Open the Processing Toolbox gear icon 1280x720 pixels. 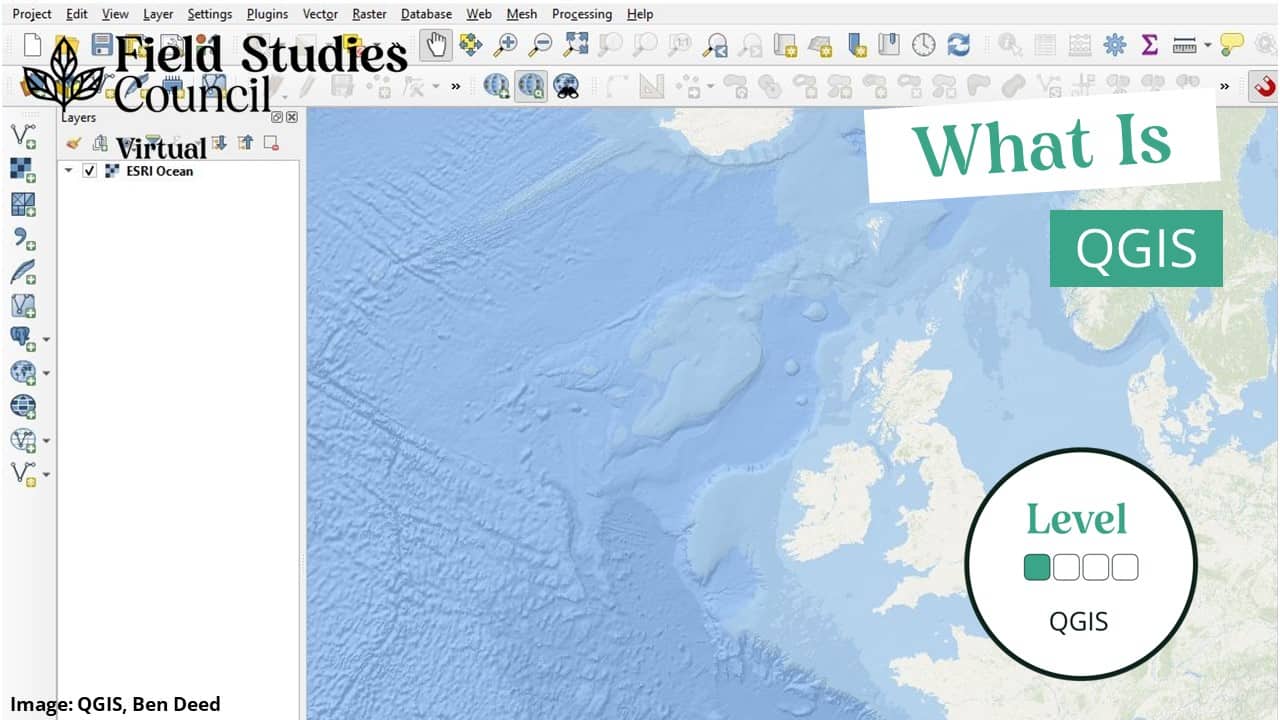point(1115,45)
